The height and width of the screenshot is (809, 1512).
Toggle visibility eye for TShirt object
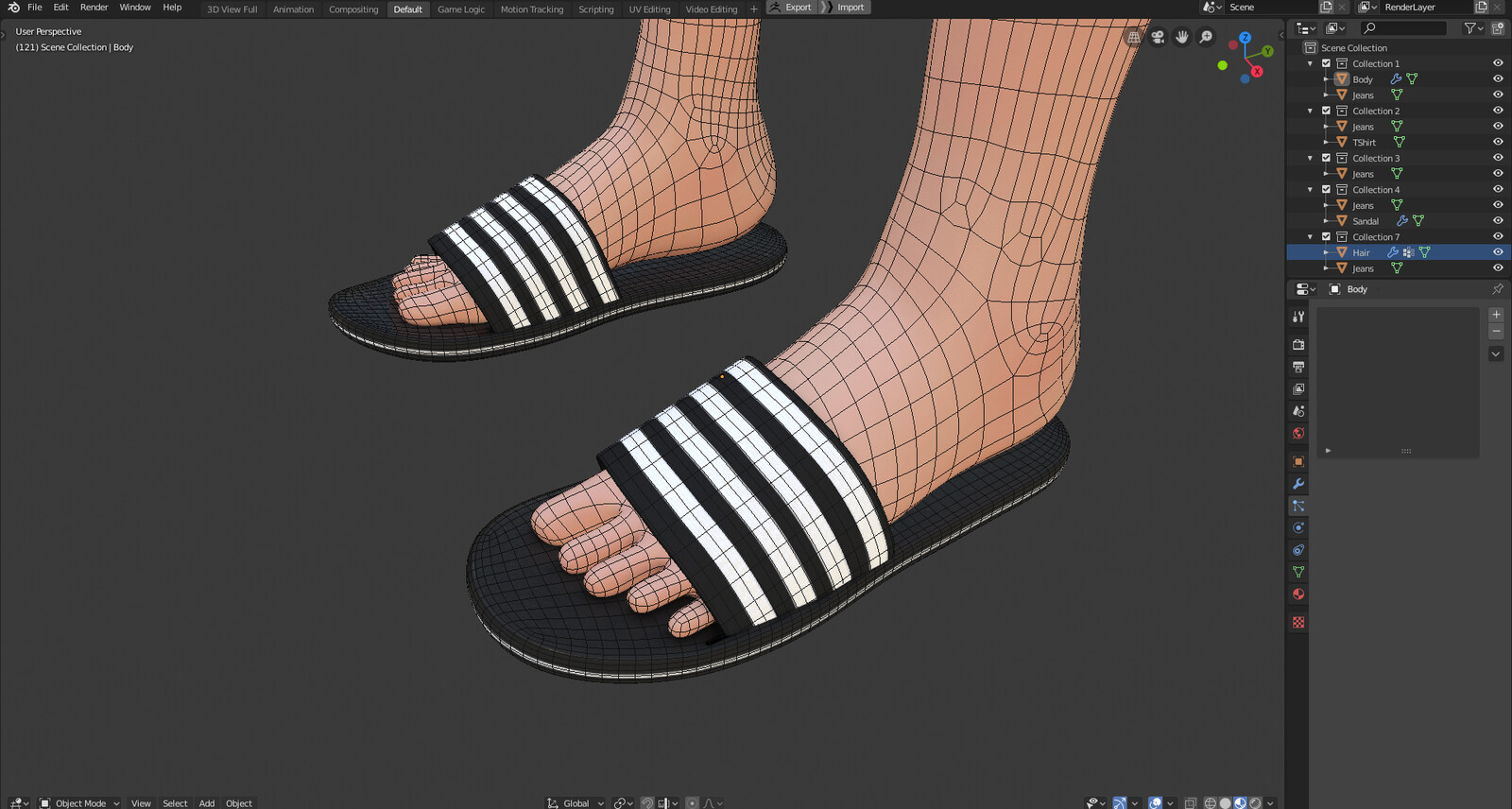1498,142
